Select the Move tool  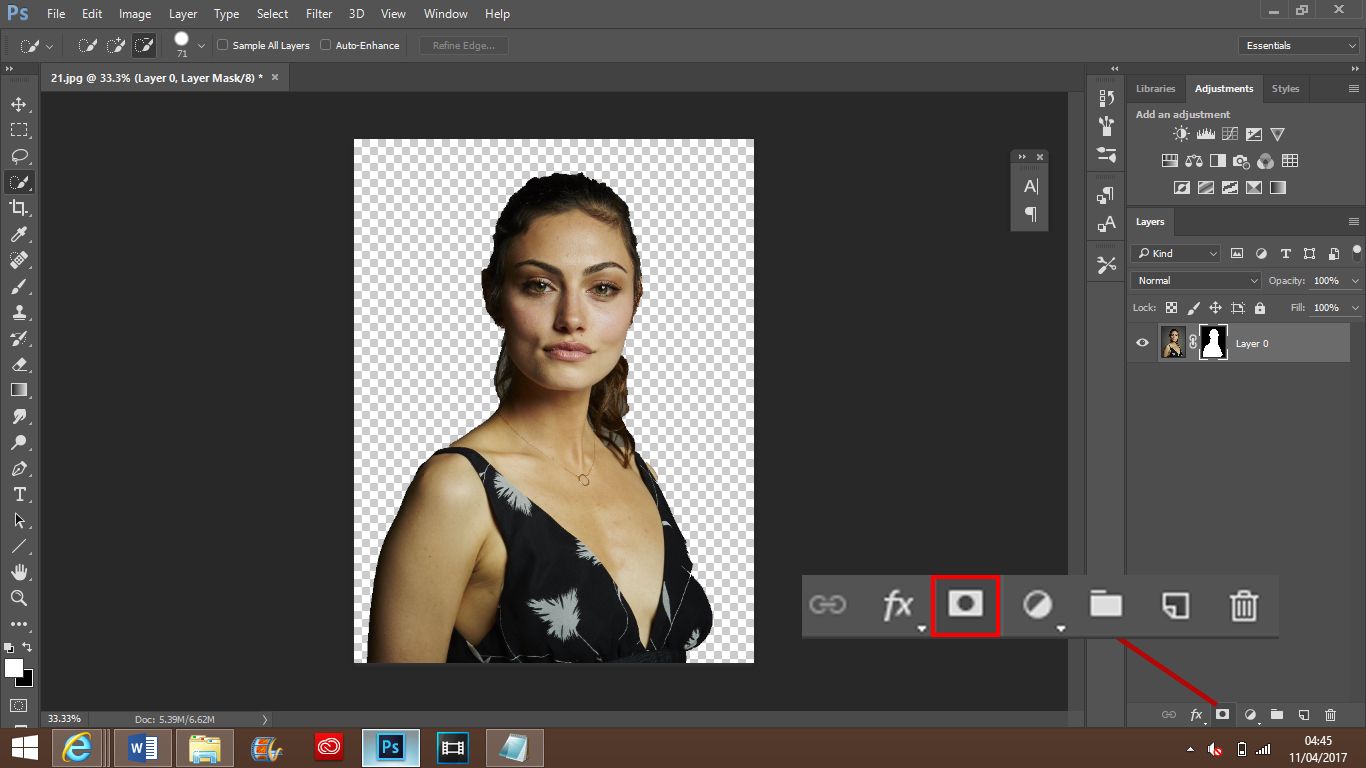click(x=19, y=104)
